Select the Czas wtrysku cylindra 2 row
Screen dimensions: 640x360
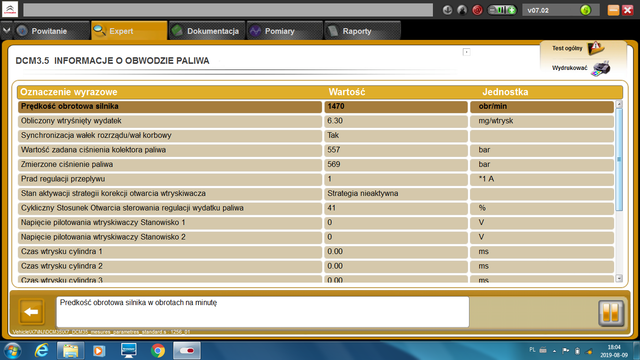click(x=316, y=266)
